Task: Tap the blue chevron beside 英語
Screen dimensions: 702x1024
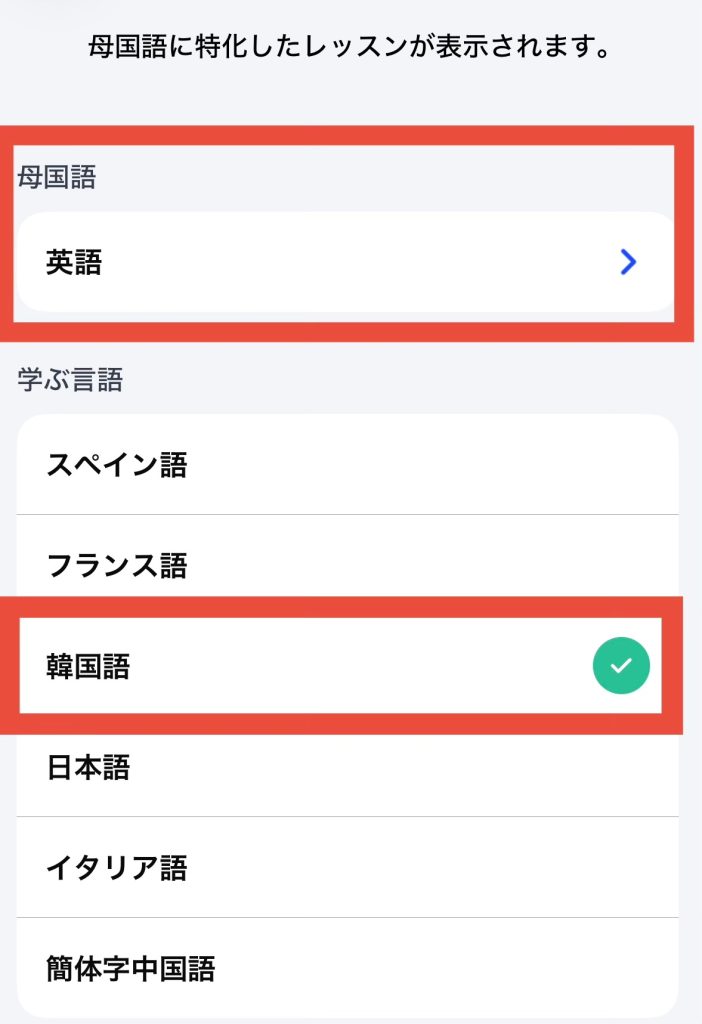Action: coord(628,262)
